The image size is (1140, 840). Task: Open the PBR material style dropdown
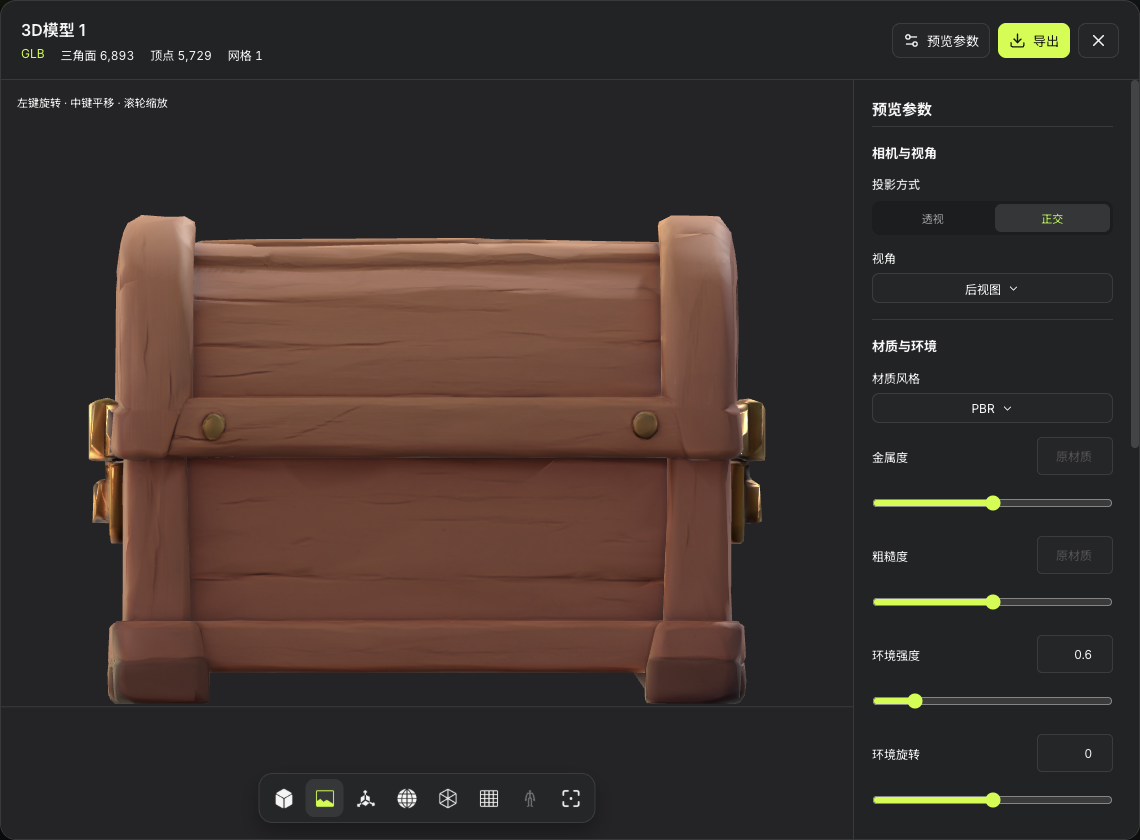tap(992, 409)
